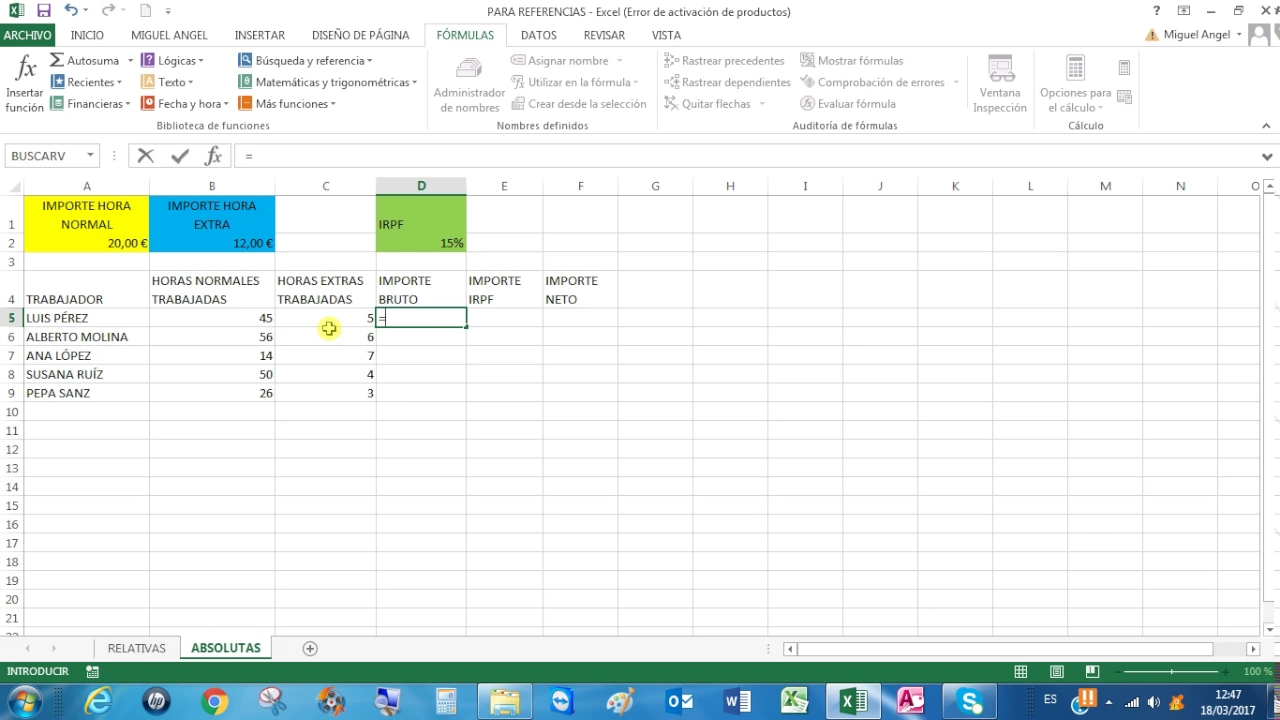The image size is (1280, 720).
Task: Open Financieras functions icon
Action: tap(58, 103)
